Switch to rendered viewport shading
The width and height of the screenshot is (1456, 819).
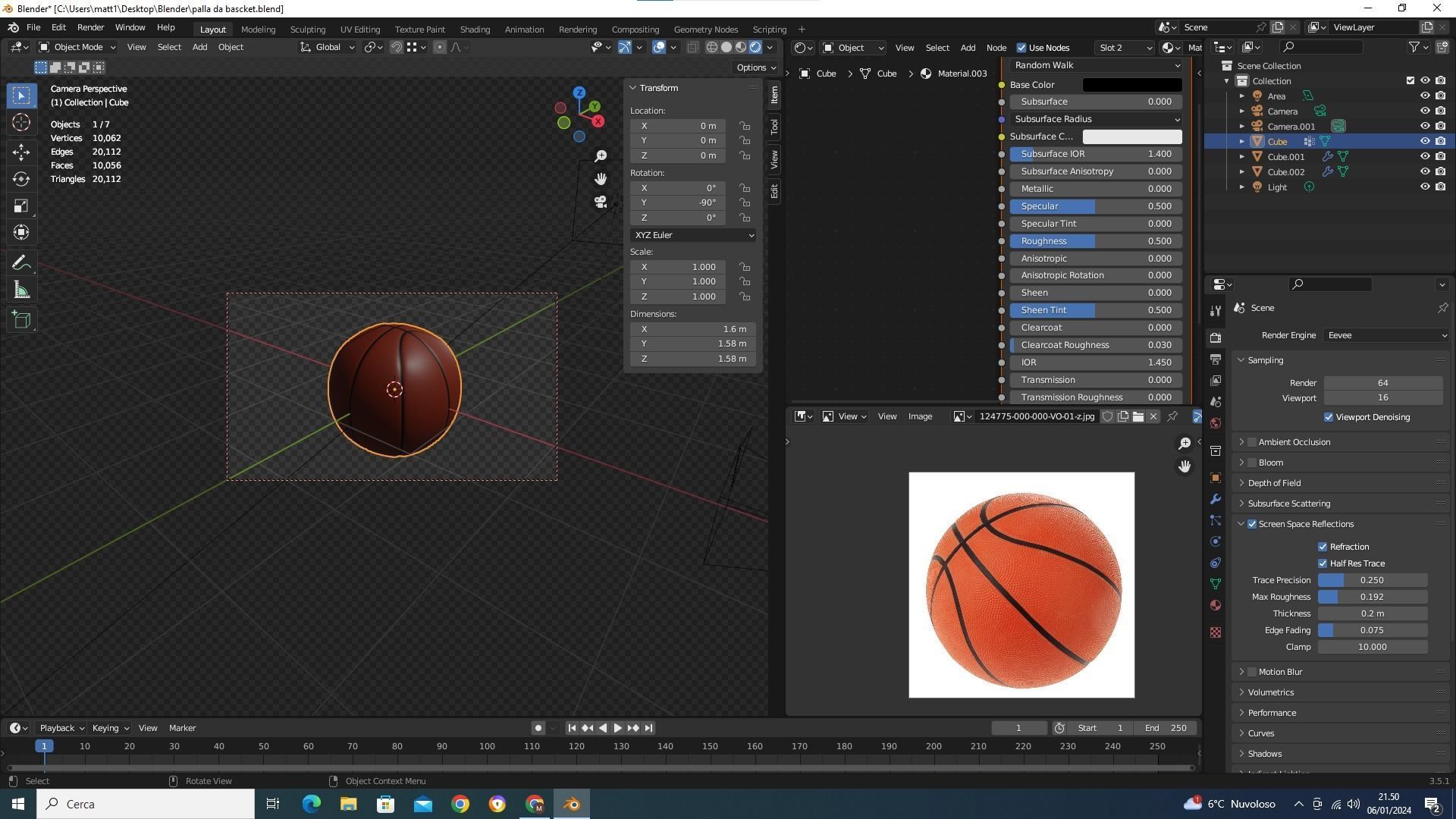755,47
